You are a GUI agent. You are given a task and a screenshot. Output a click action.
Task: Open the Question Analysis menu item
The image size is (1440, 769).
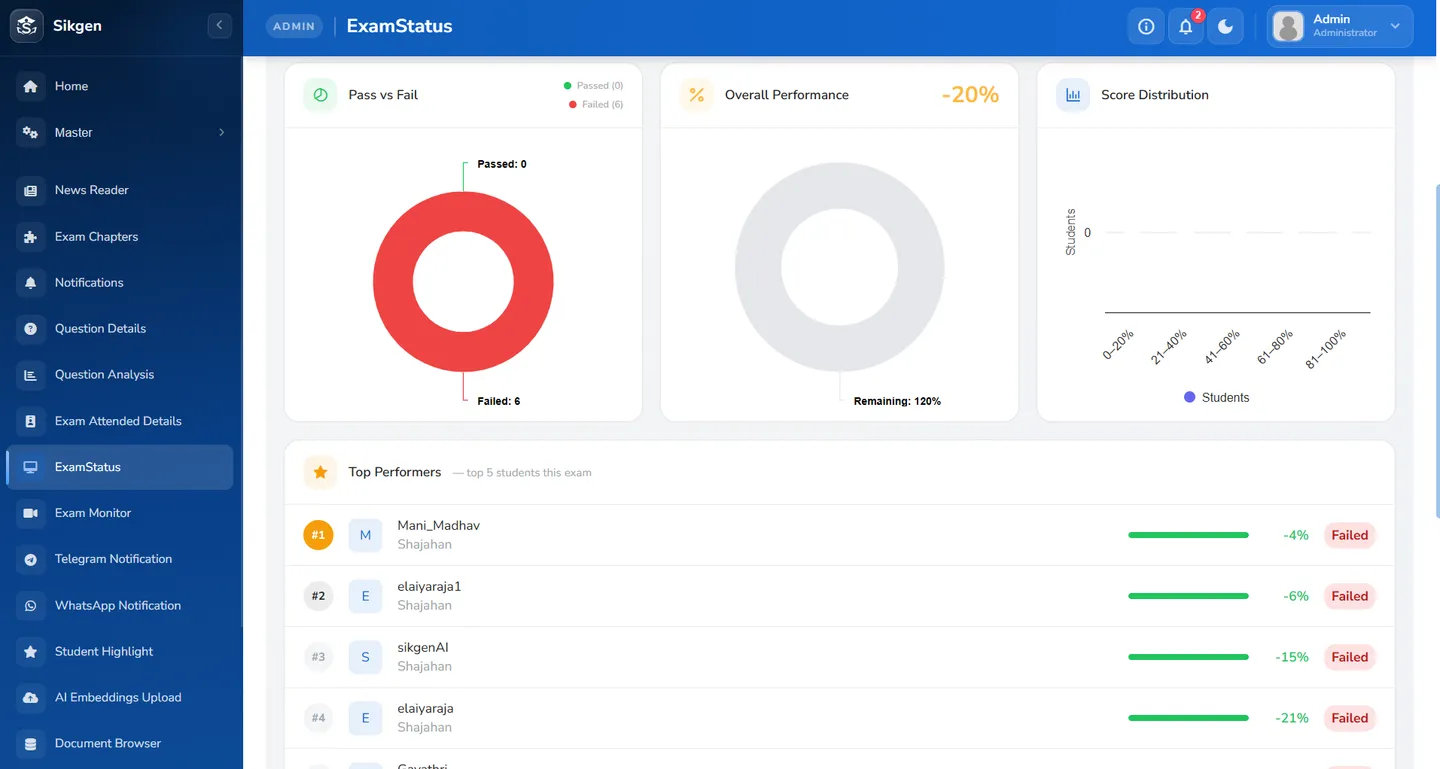click(x=119, y=375)
